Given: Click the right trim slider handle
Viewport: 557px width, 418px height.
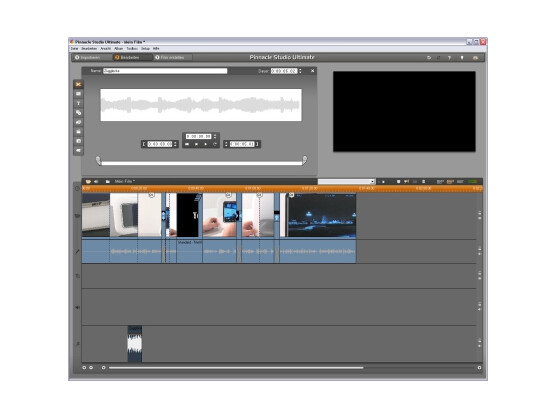Looking at the screenshot, I should [x=304, y=160].
